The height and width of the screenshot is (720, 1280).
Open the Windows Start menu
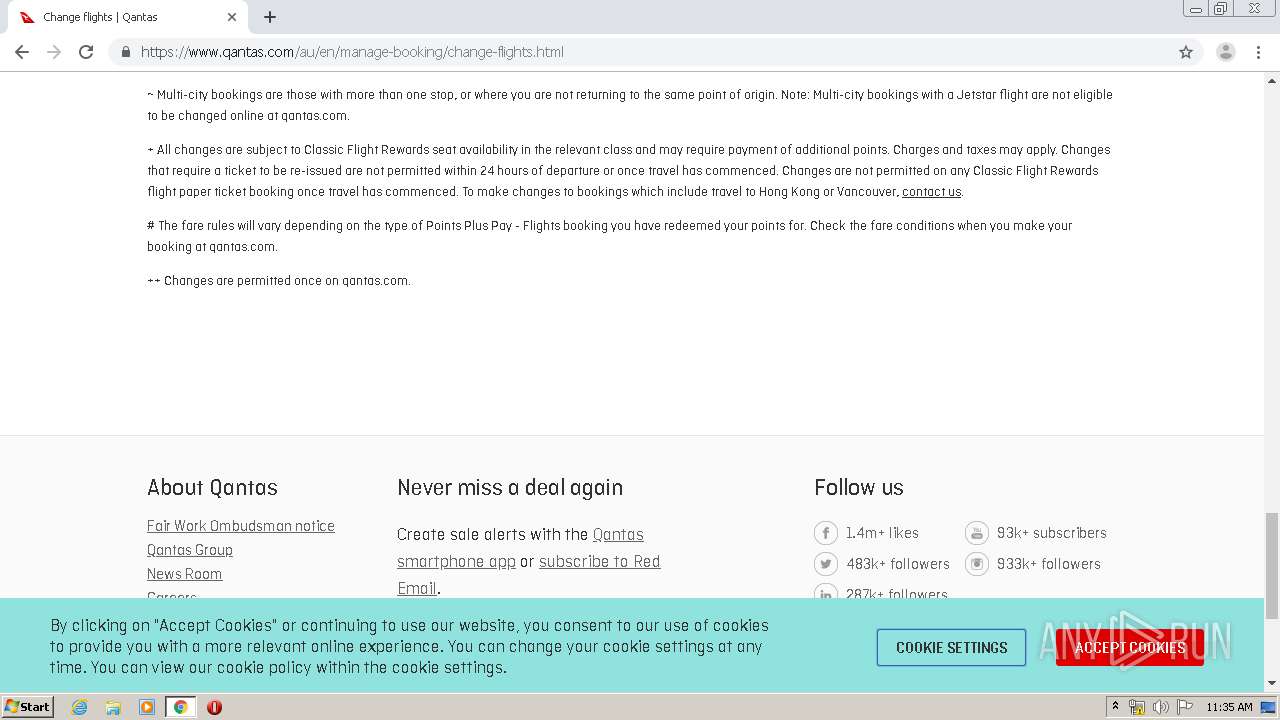tap(28, 707)
